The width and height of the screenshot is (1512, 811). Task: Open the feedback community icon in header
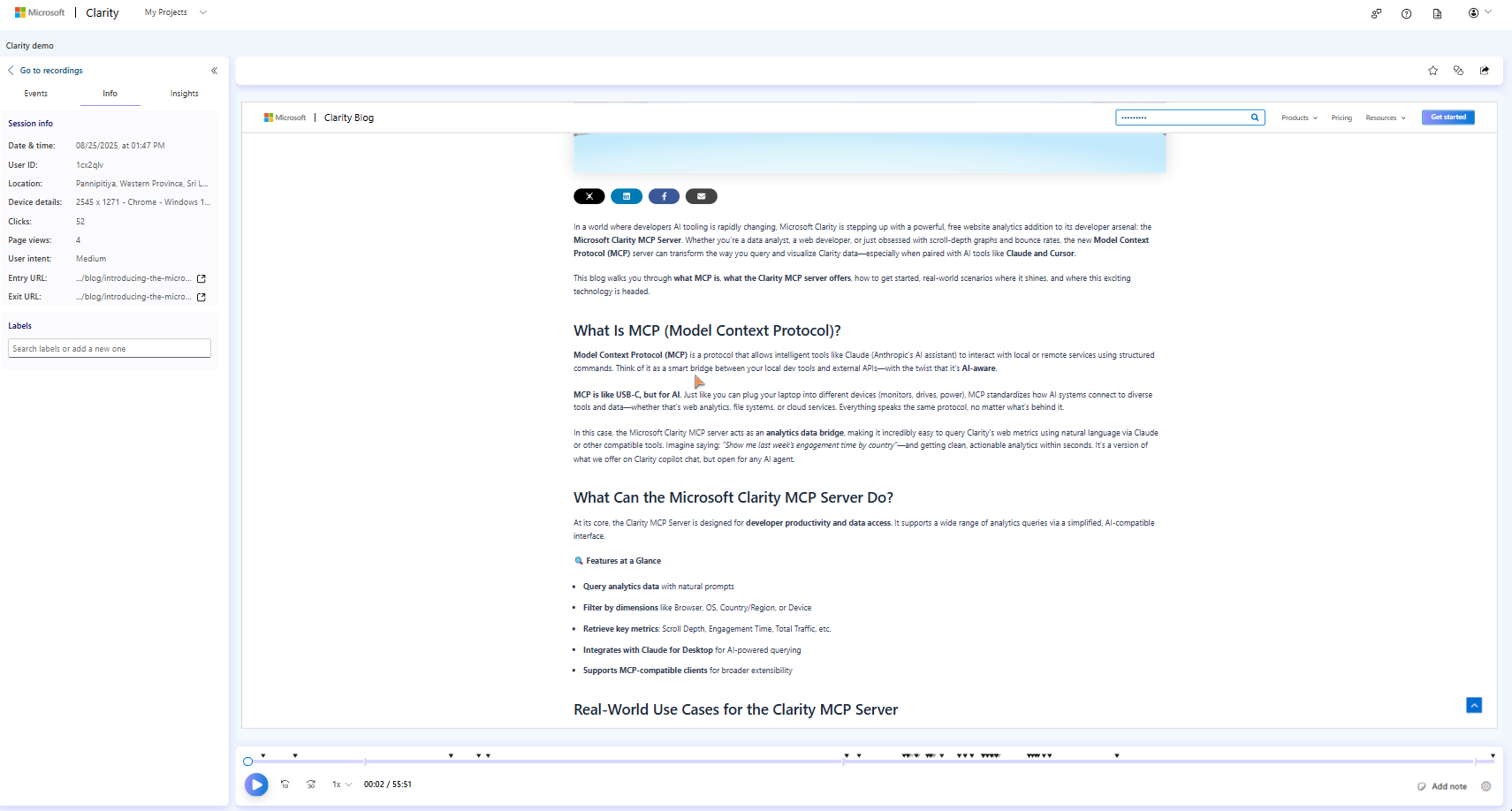pyautogui.click(x=1376, y=13)
